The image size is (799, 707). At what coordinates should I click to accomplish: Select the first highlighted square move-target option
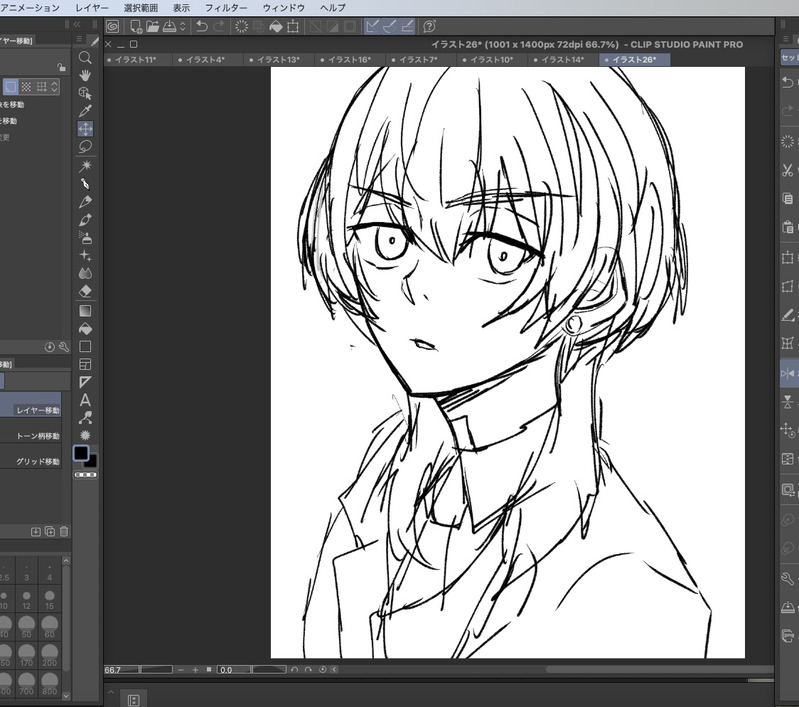coord(10,87)
